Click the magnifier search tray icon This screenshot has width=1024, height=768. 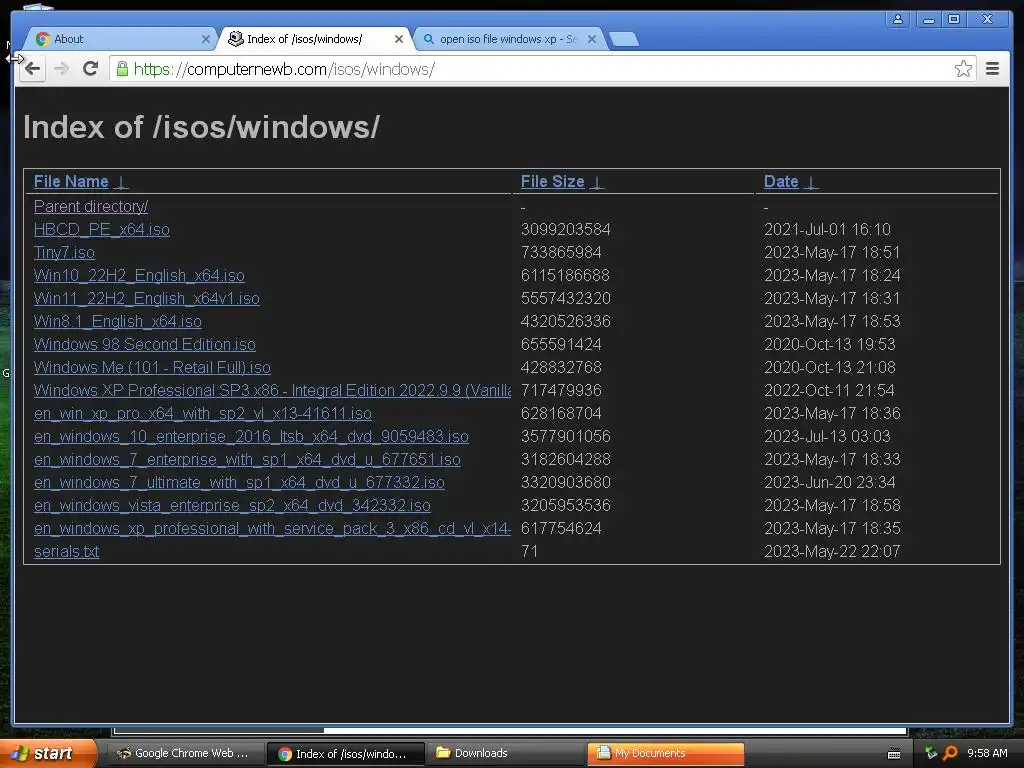[950, 753]
